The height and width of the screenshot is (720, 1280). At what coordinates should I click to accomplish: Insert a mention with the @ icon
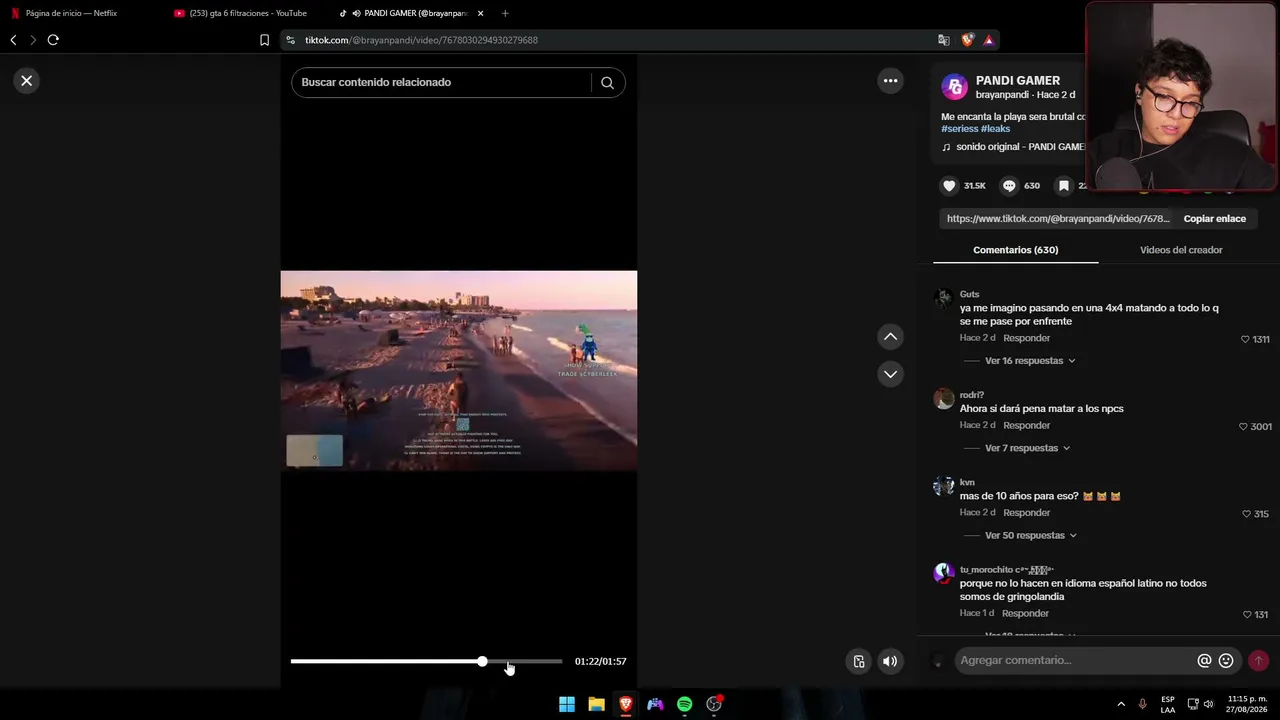[x=1204, y=661]
